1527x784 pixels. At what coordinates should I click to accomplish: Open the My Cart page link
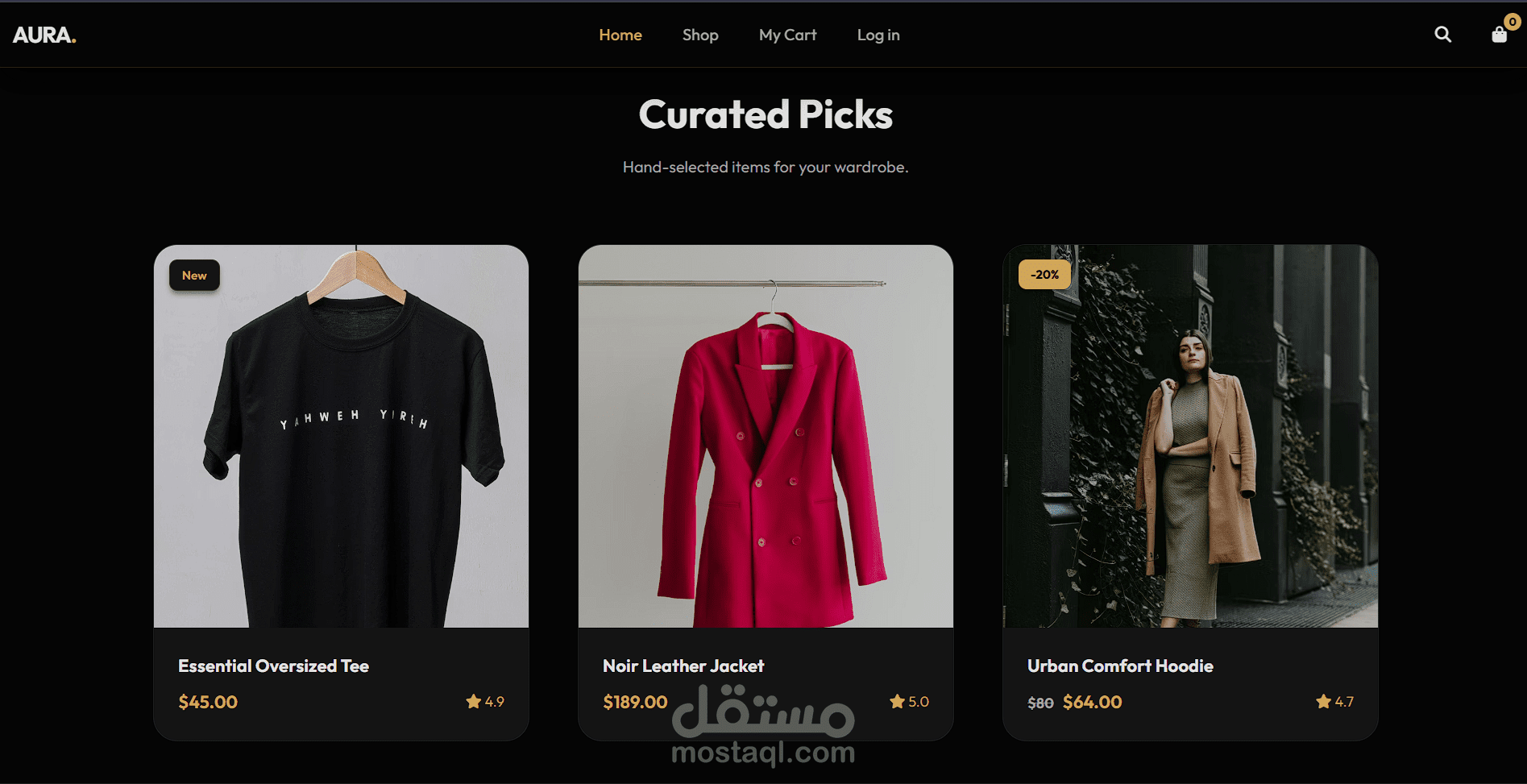coord(787,35)
